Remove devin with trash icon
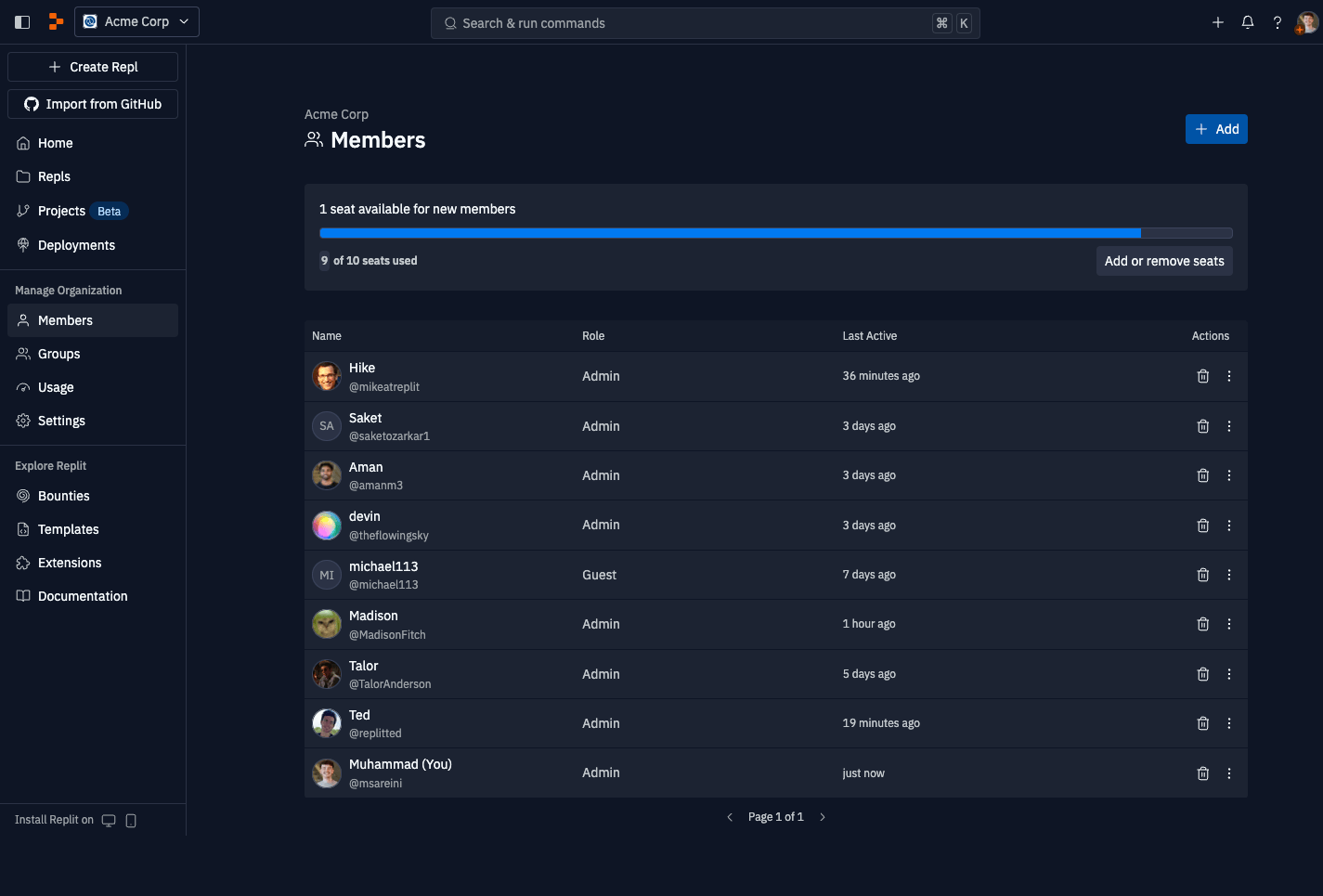This screenshot has width=1323, height=896. point(1203,526)
